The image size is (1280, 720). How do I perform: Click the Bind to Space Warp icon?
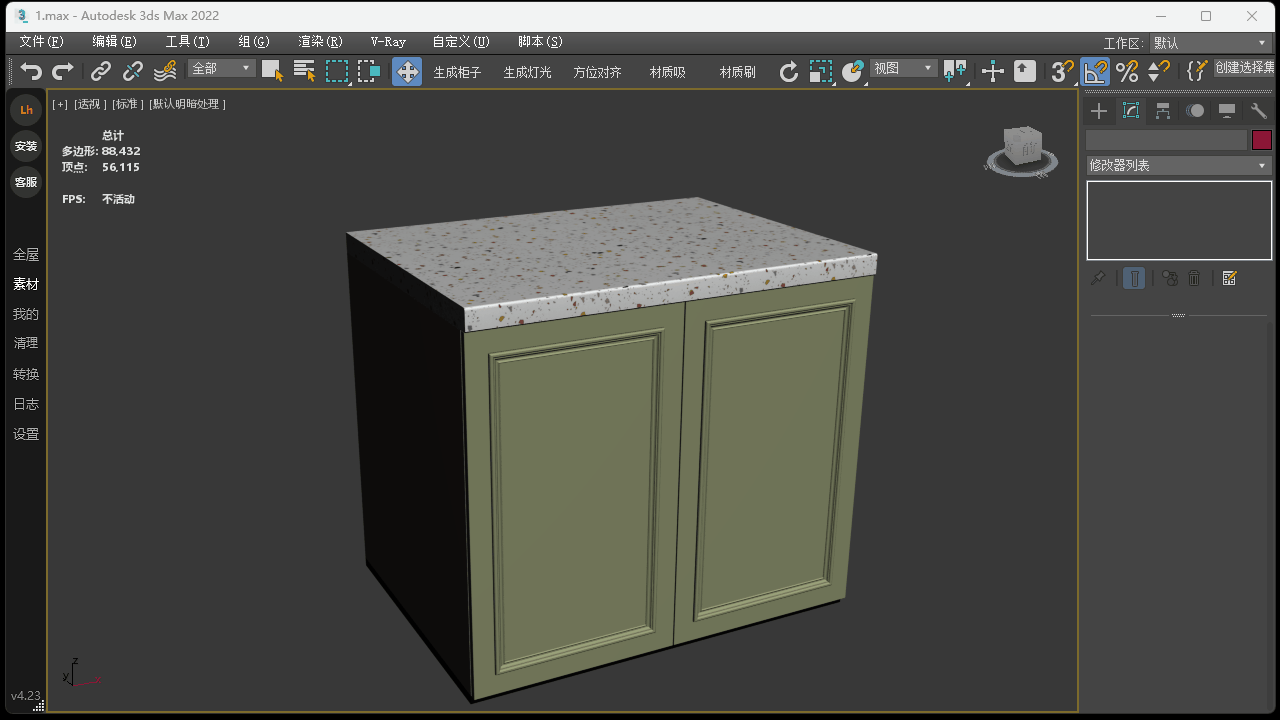coord(165,71)
